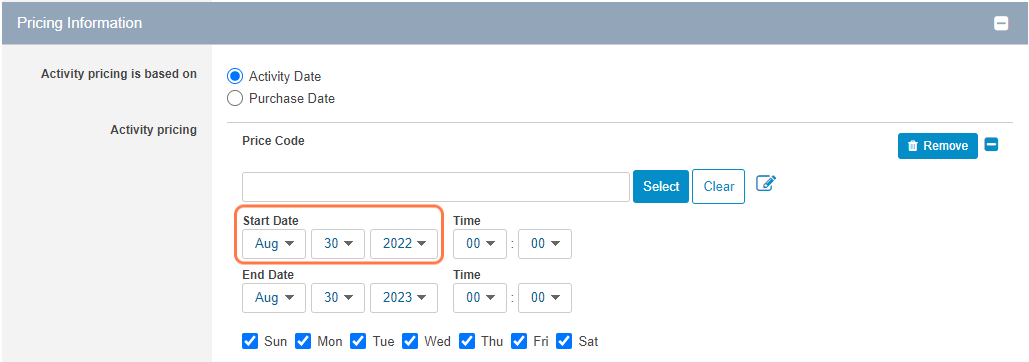Select the Activity Date radio option
Screen dimensions: 1029x362
pos(234,76)
